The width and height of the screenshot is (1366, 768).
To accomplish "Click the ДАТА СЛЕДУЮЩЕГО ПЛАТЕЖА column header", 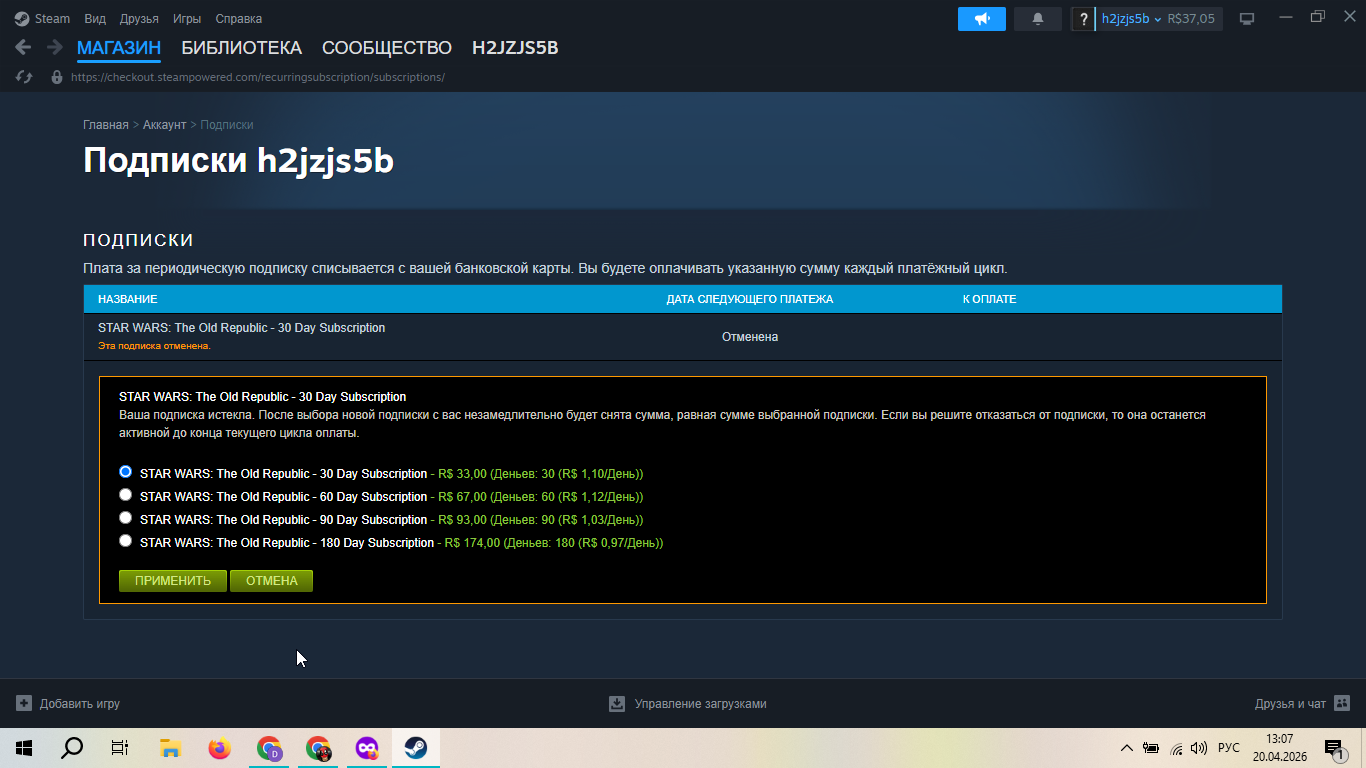I will tap(750, 299).
